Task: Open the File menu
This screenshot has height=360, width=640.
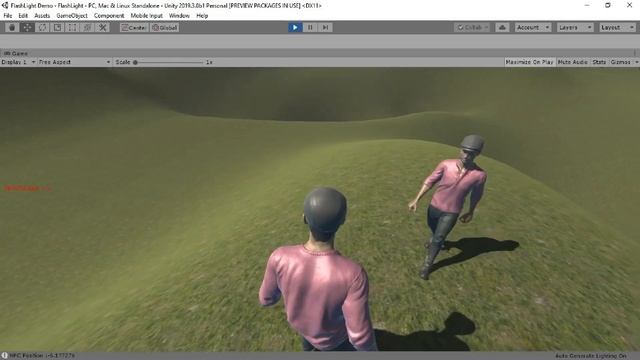Action: click(8, 16)
